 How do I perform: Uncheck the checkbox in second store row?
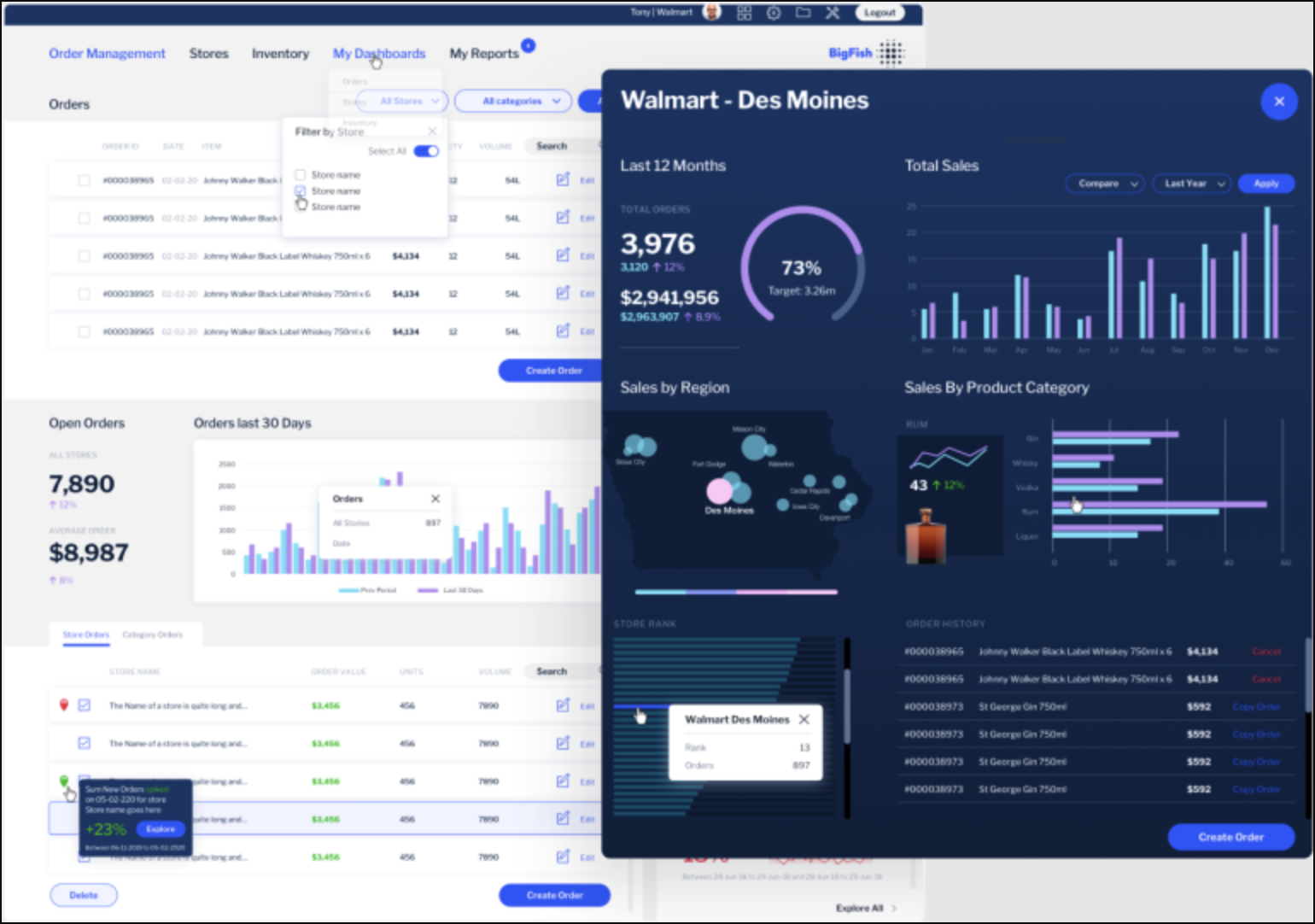tap(84, 743)
